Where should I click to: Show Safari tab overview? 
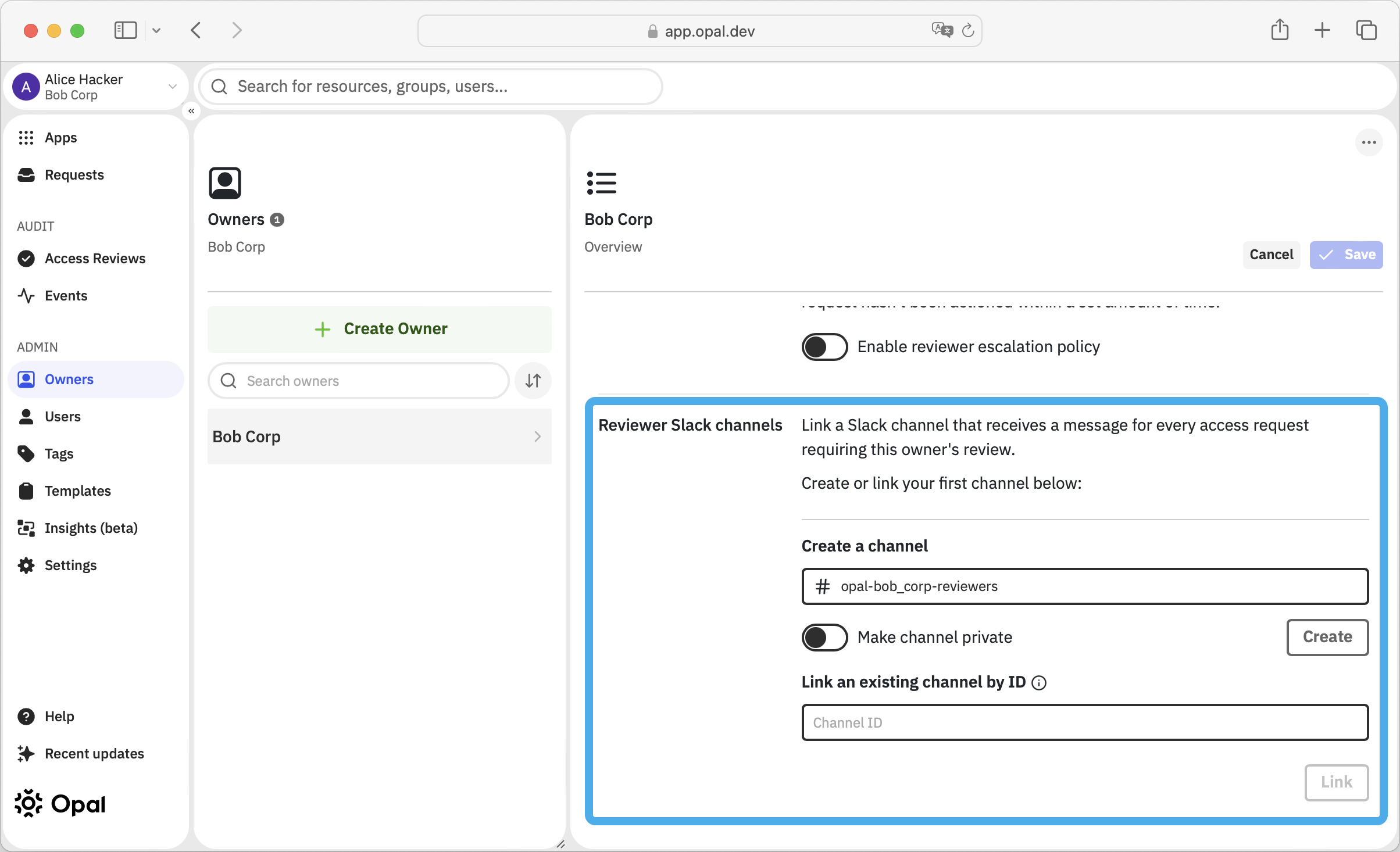click(x=1366, y=30)
